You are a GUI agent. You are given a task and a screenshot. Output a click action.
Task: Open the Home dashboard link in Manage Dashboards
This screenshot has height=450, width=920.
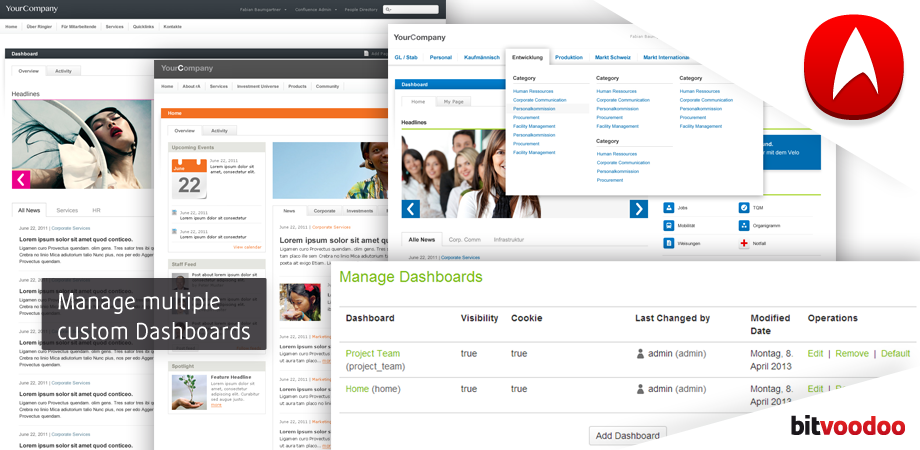[x=357, y=389]
